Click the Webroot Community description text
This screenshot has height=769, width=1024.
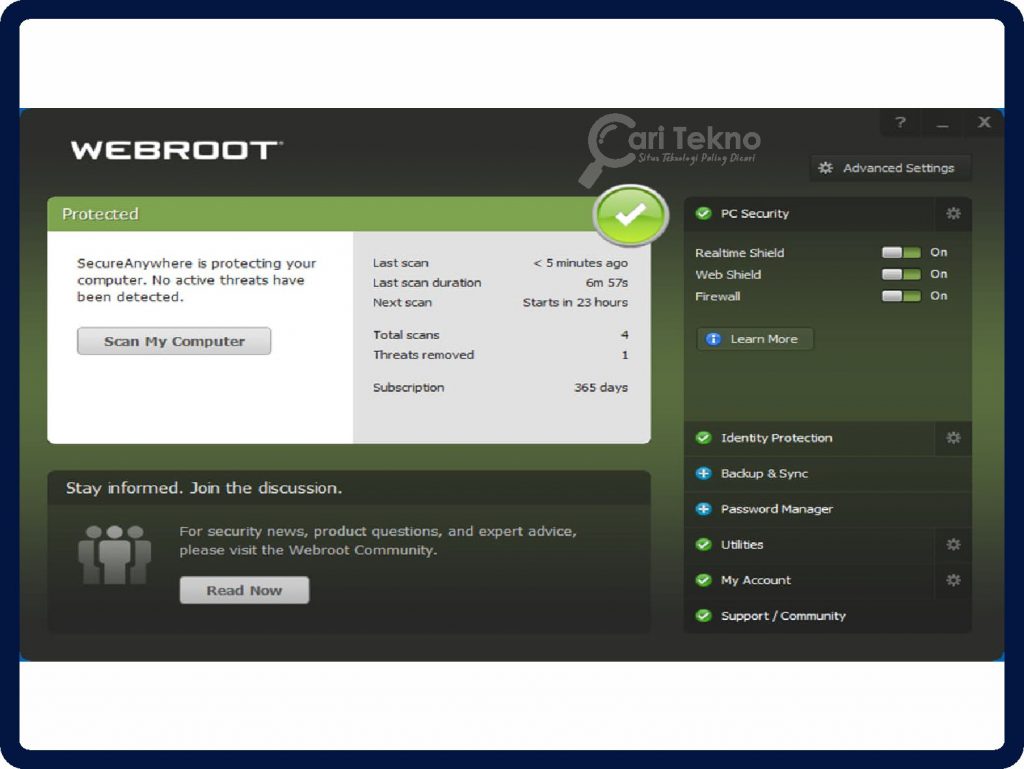(378, 541)
